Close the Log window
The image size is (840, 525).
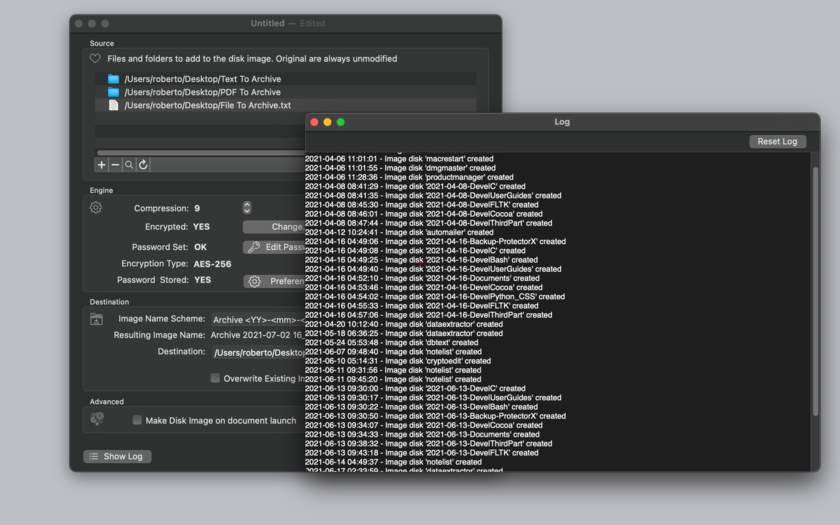pyautogui.click(x=314, y=122)
